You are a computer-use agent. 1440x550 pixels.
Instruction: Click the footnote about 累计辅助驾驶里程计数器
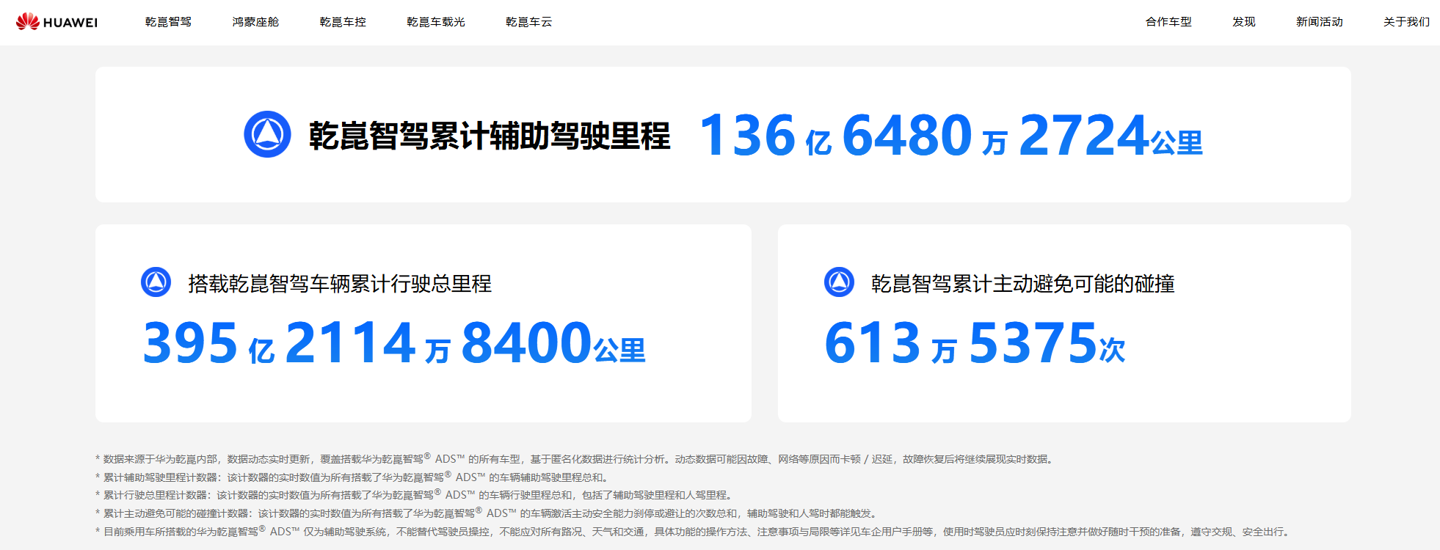352,477
